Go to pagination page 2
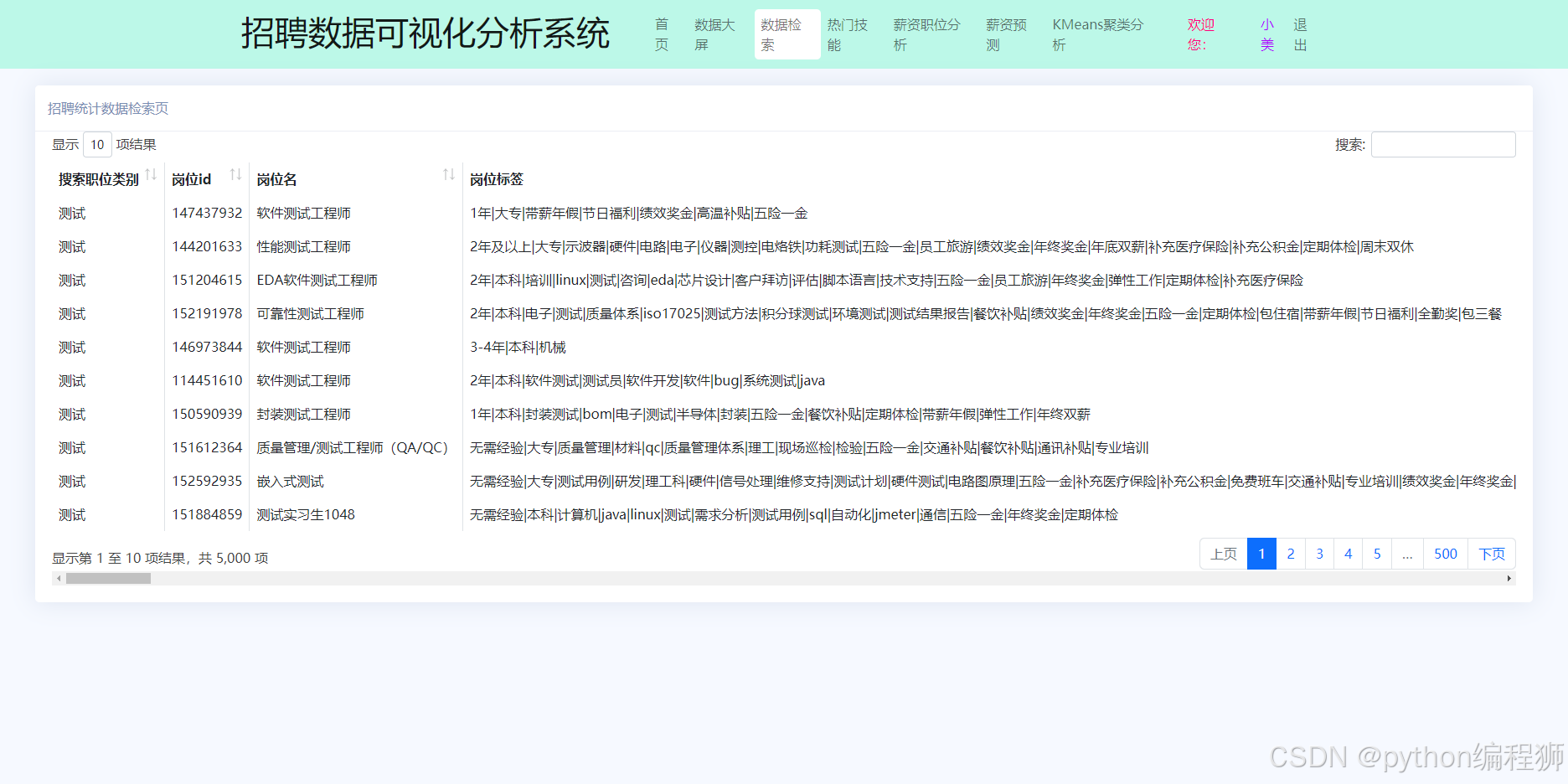This screenshot has width=1568, height=784. (x=1290, y=554)
